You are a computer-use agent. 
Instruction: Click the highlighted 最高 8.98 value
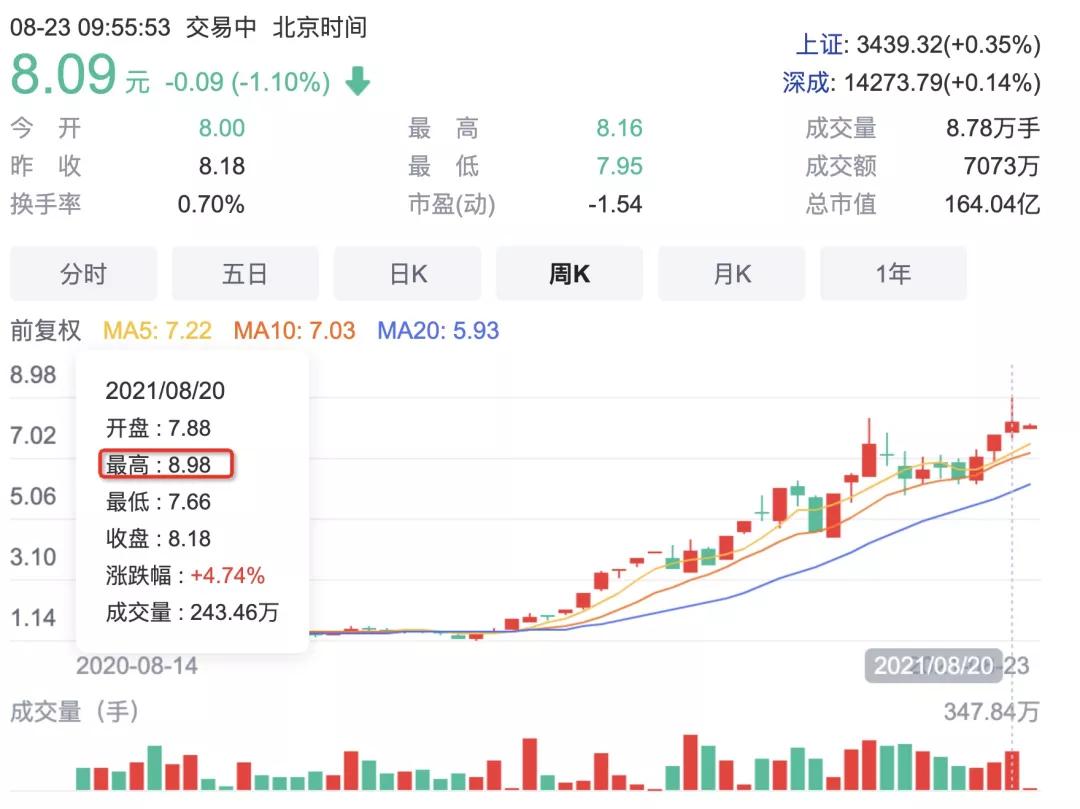pos(168,464)
